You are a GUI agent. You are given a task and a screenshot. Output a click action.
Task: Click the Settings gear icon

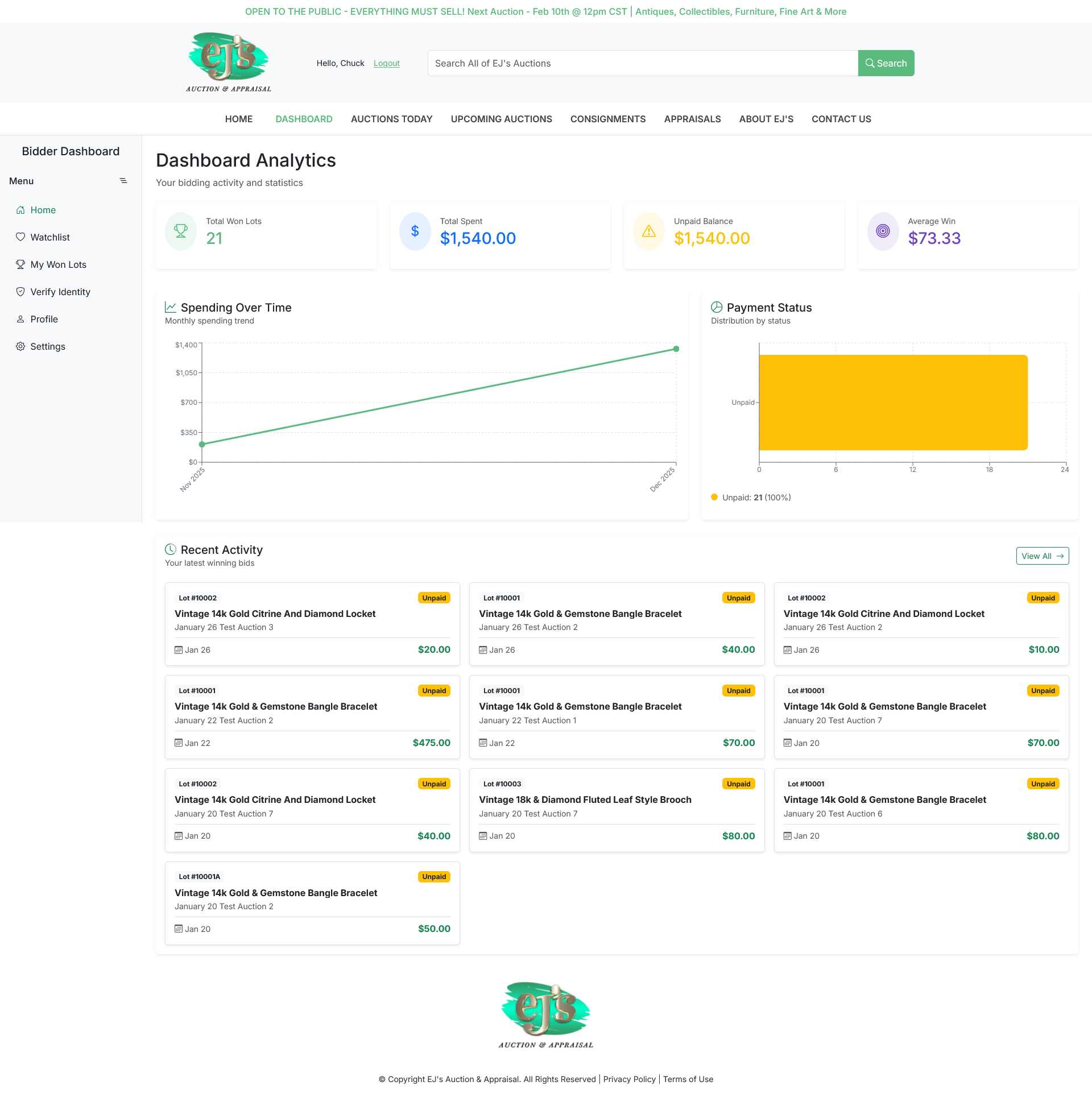[x=20, y=346]
